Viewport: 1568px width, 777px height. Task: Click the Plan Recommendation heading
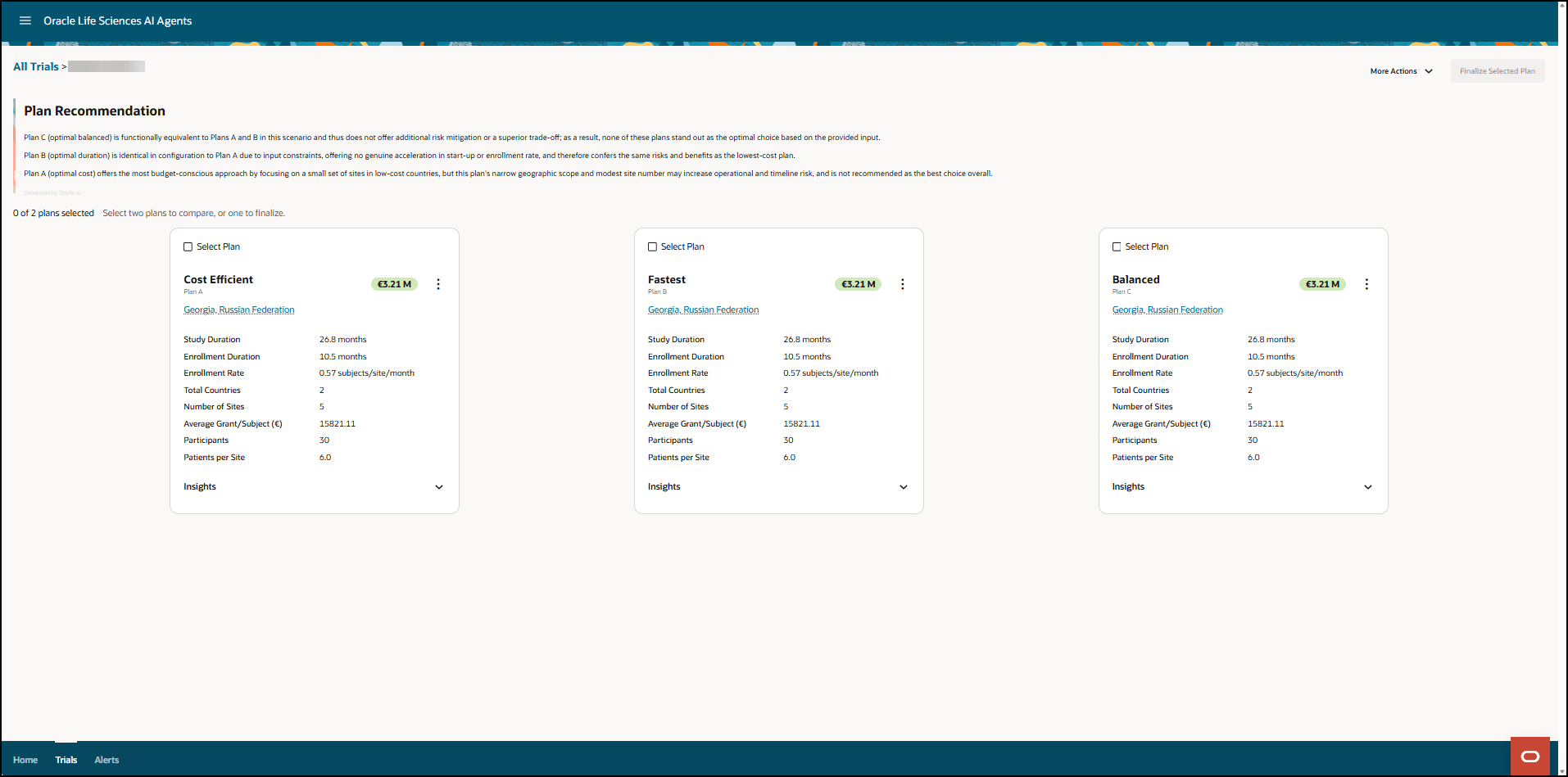click(94, 111)
